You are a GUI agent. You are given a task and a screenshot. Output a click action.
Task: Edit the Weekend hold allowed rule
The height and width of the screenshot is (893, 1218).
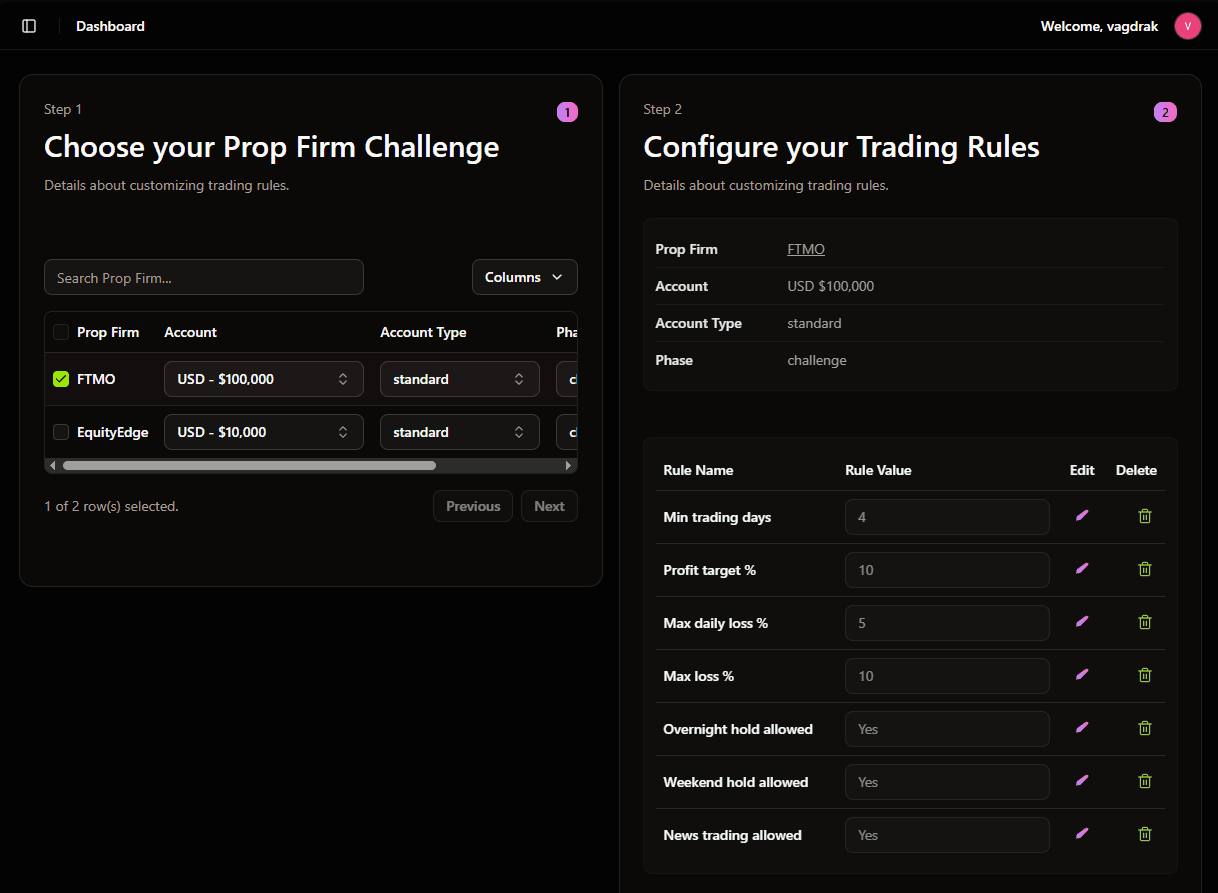(1081, 781)
